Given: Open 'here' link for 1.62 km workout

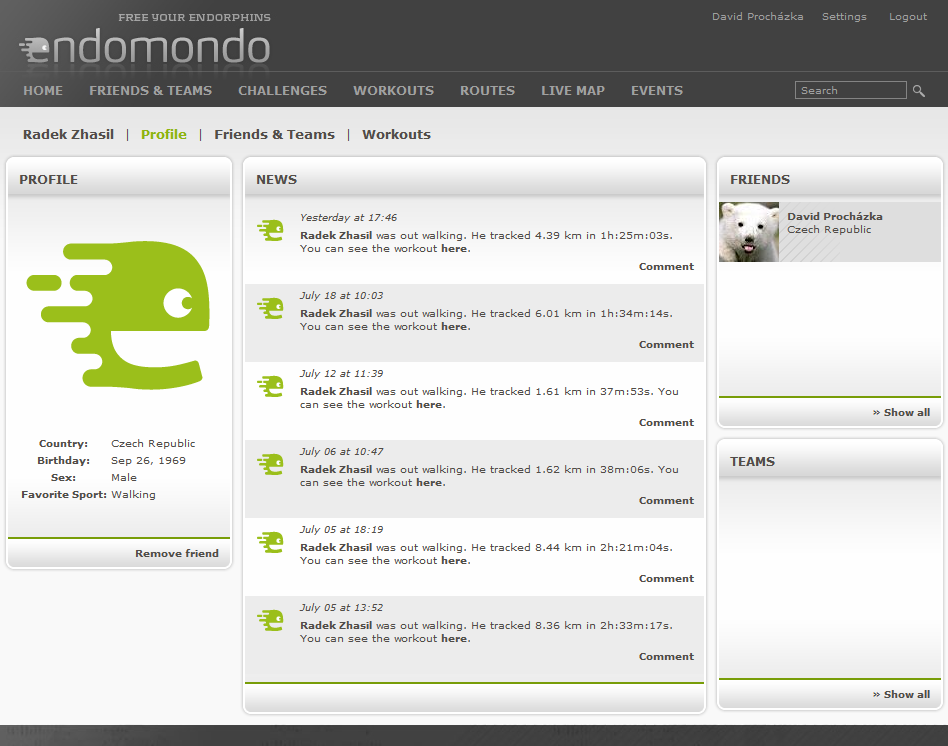Looking at the screenshot, I should [x=429, y=482].
